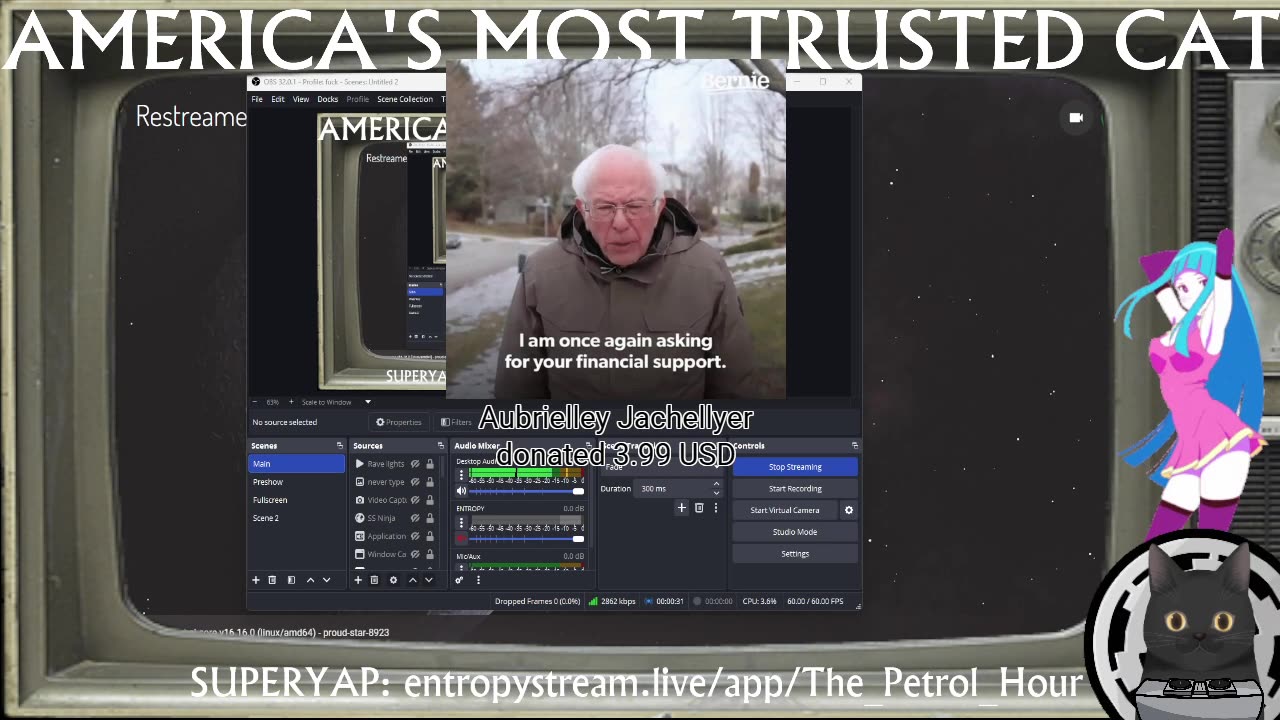This screenshot has height=720, width=1280.
Task: Add a new scene with plus icon
Action: tap(256, 580)
